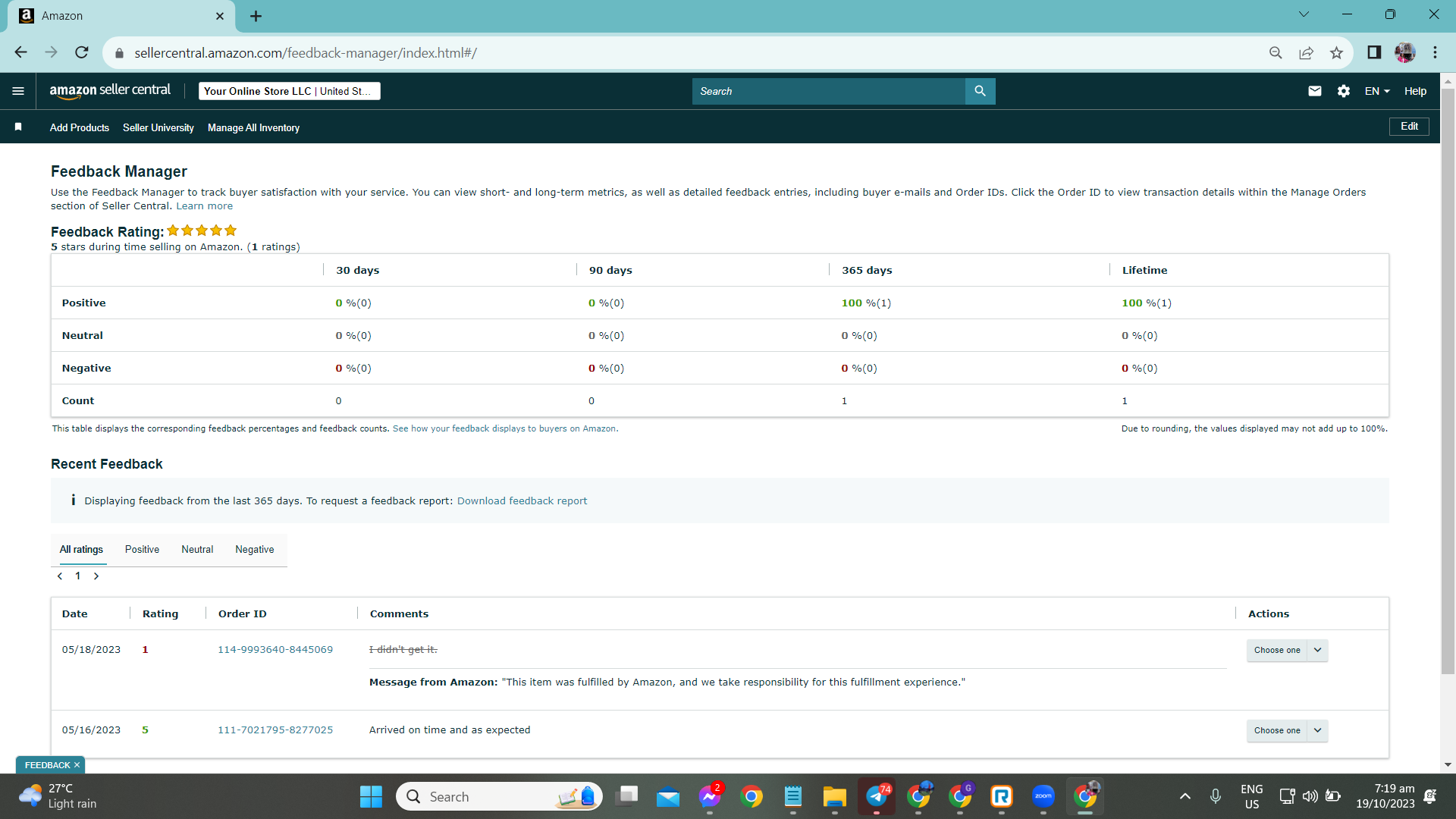Open a new browser tab
This screenshot has width=1456, height=819.
256,16
